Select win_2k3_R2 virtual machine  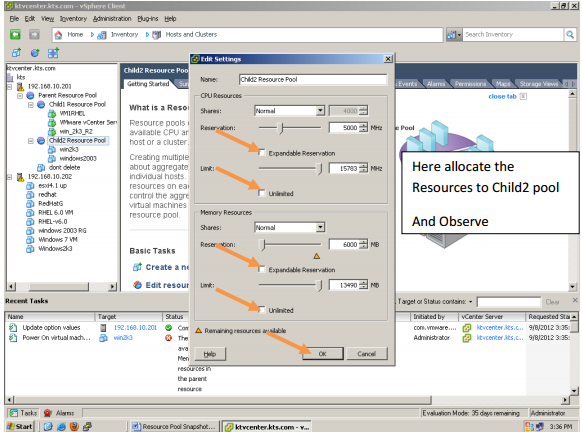(76, 131)
